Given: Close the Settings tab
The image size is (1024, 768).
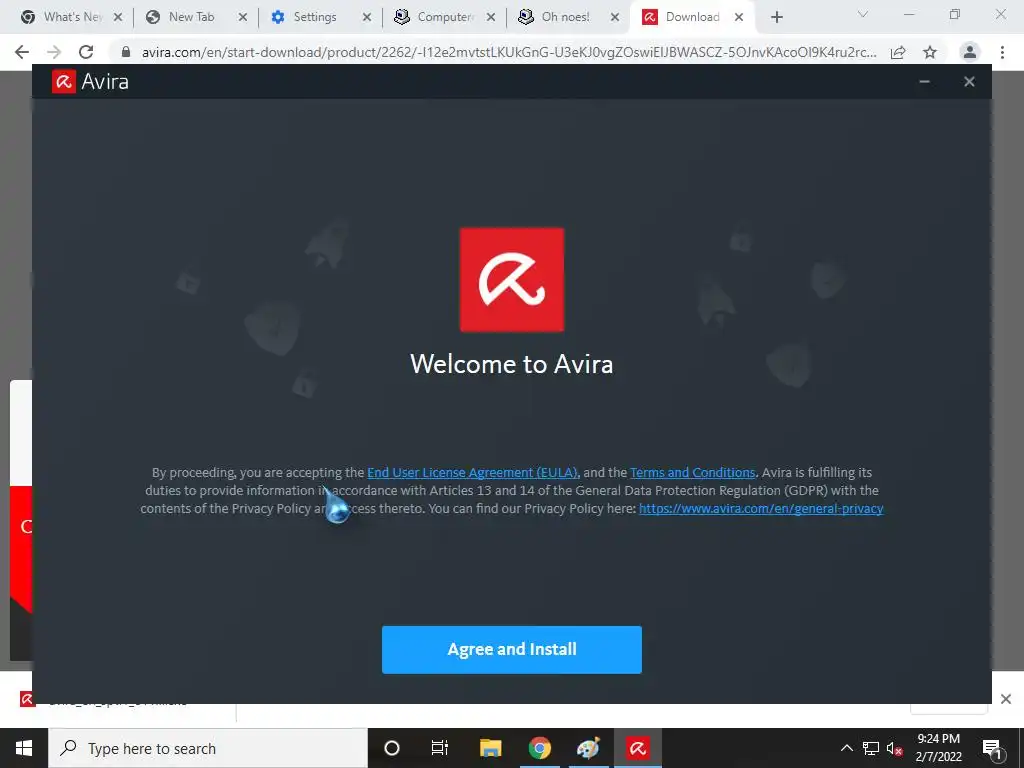Looking at the screenshot, I should pos(367,18).
